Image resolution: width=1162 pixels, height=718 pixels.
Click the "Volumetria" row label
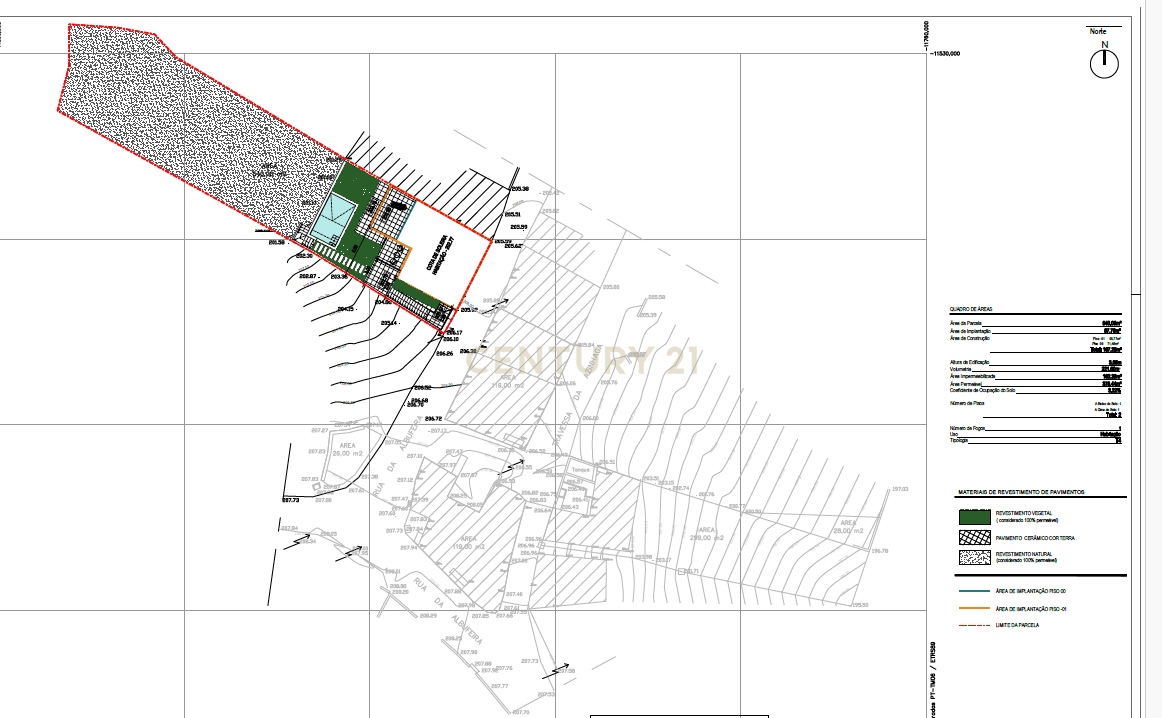tap(960, 369)
